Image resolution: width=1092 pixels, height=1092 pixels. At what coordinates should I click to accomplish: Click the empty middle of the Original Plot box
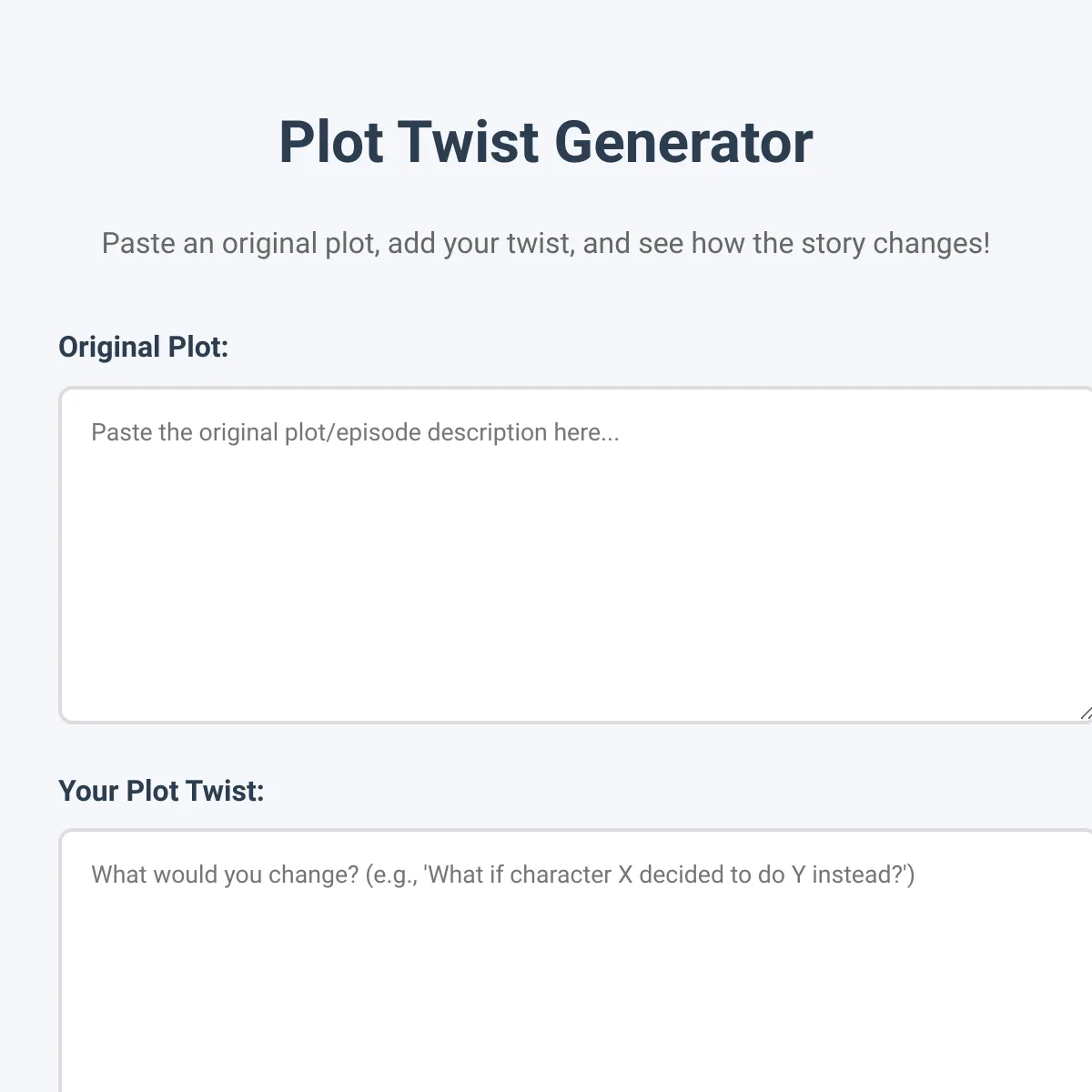coord(575,573)
